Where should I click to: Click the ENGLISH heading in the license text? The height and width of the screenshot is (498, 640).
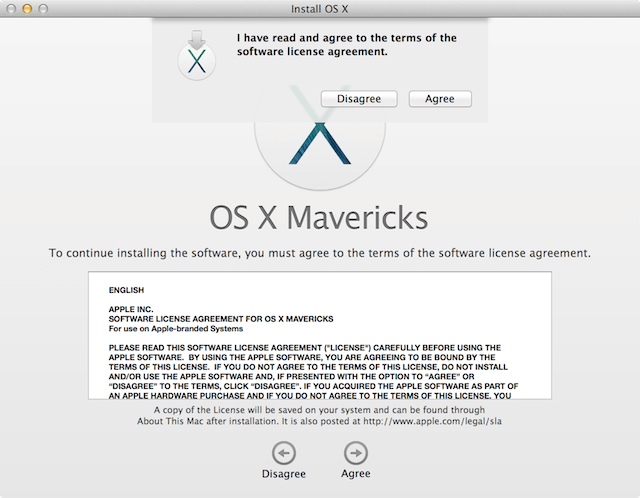(126, 290)
